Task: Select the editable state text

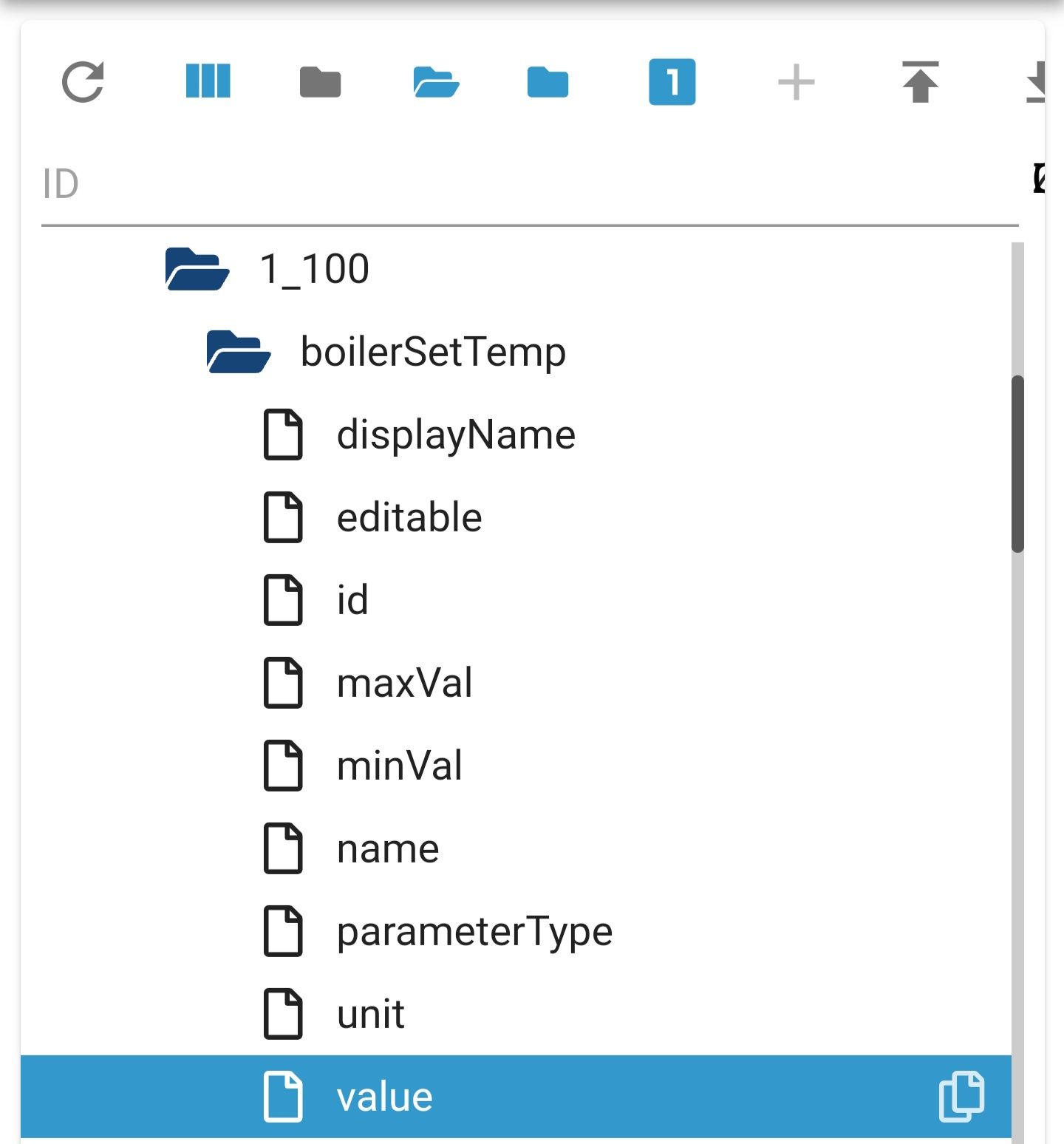Action: 409,517
